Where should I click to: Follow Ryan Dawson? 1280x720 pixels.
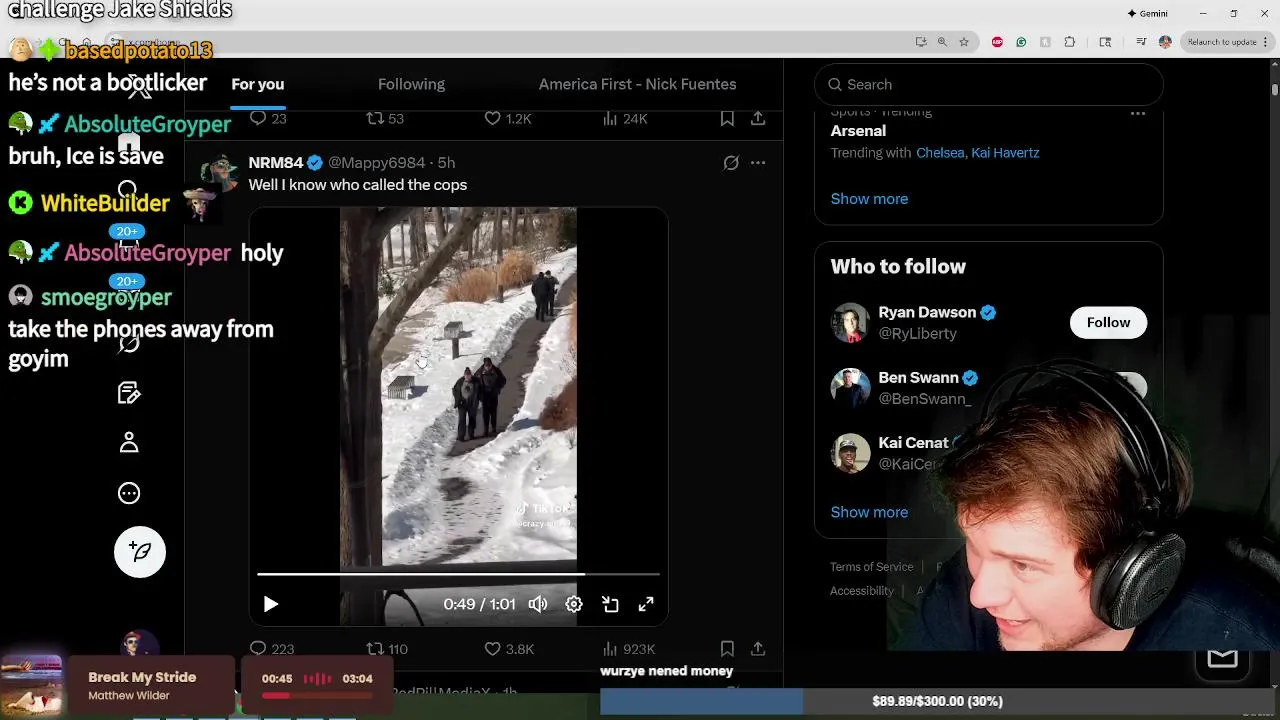pos(1108,322)
